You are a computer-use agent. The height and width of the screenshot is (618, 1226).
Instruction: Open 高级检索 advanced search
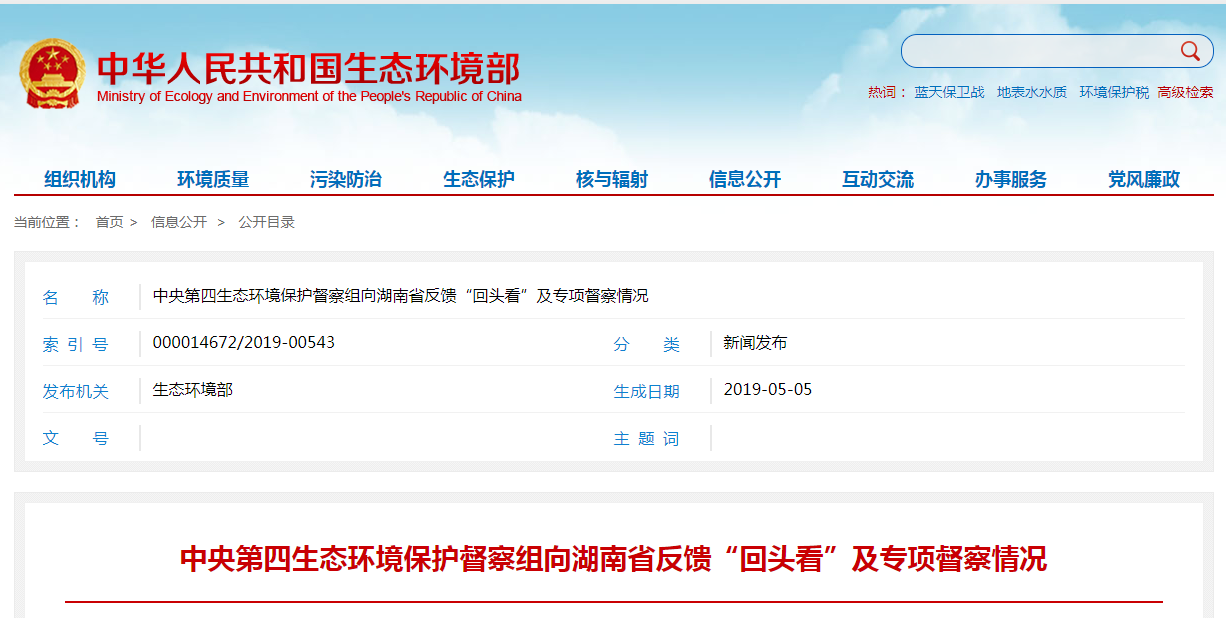1185,92
